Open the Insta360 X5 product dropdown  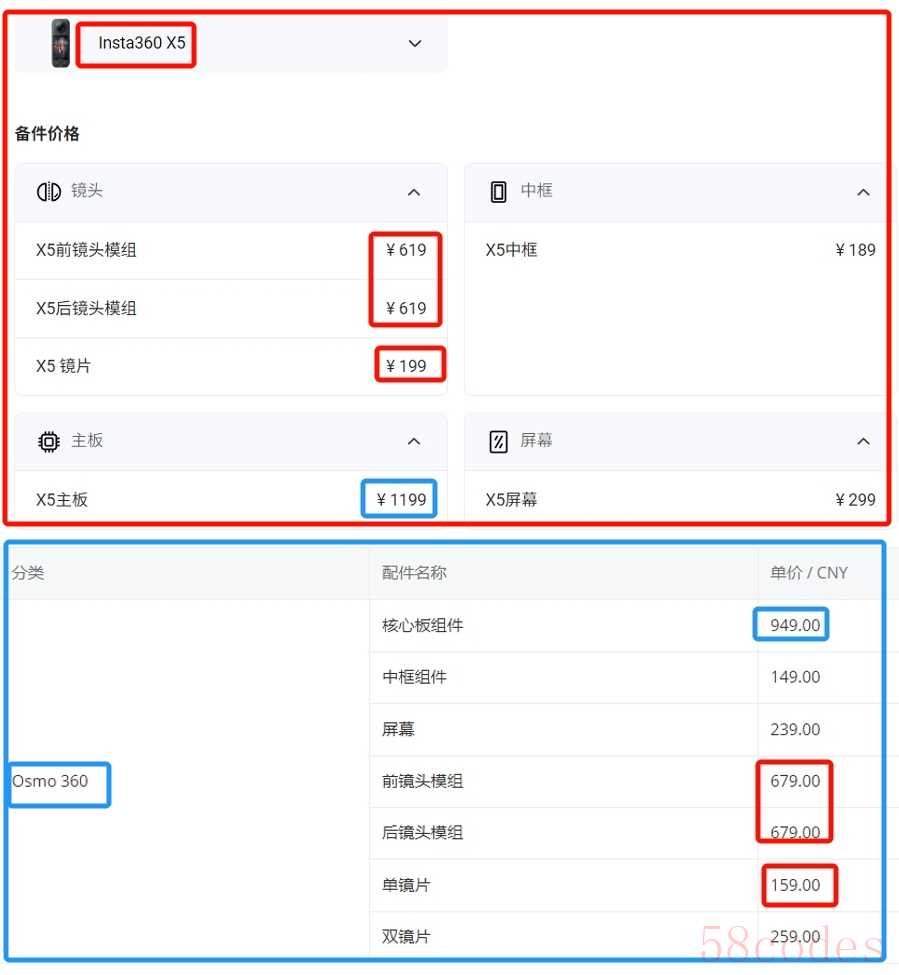click(x=230, y=44)
